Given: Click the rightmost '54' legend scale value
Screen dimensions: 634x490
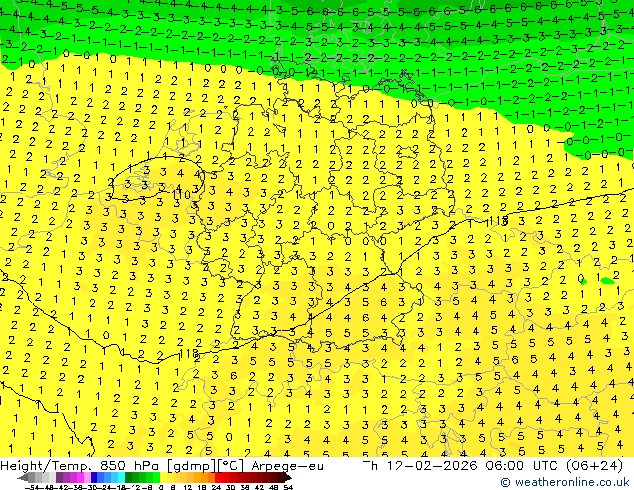Looking at the screenshot, I should pyautogui.click(x=287, y=487).
